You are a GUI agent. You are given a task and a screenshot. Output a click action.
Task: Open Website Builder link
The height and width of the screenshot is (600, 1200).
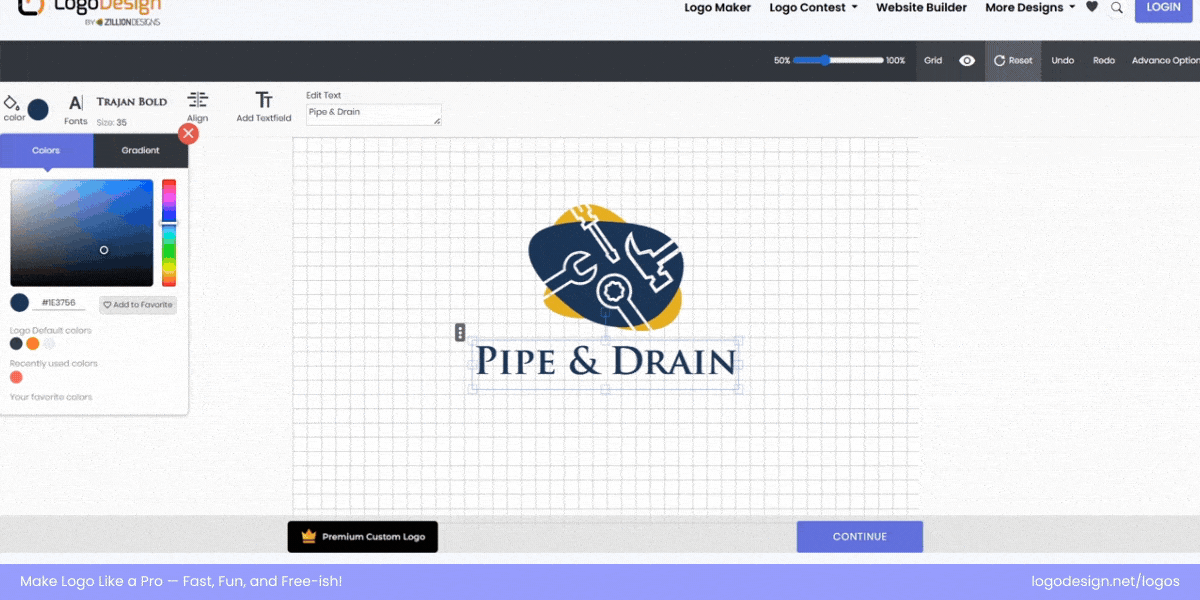tap(921, 8)
